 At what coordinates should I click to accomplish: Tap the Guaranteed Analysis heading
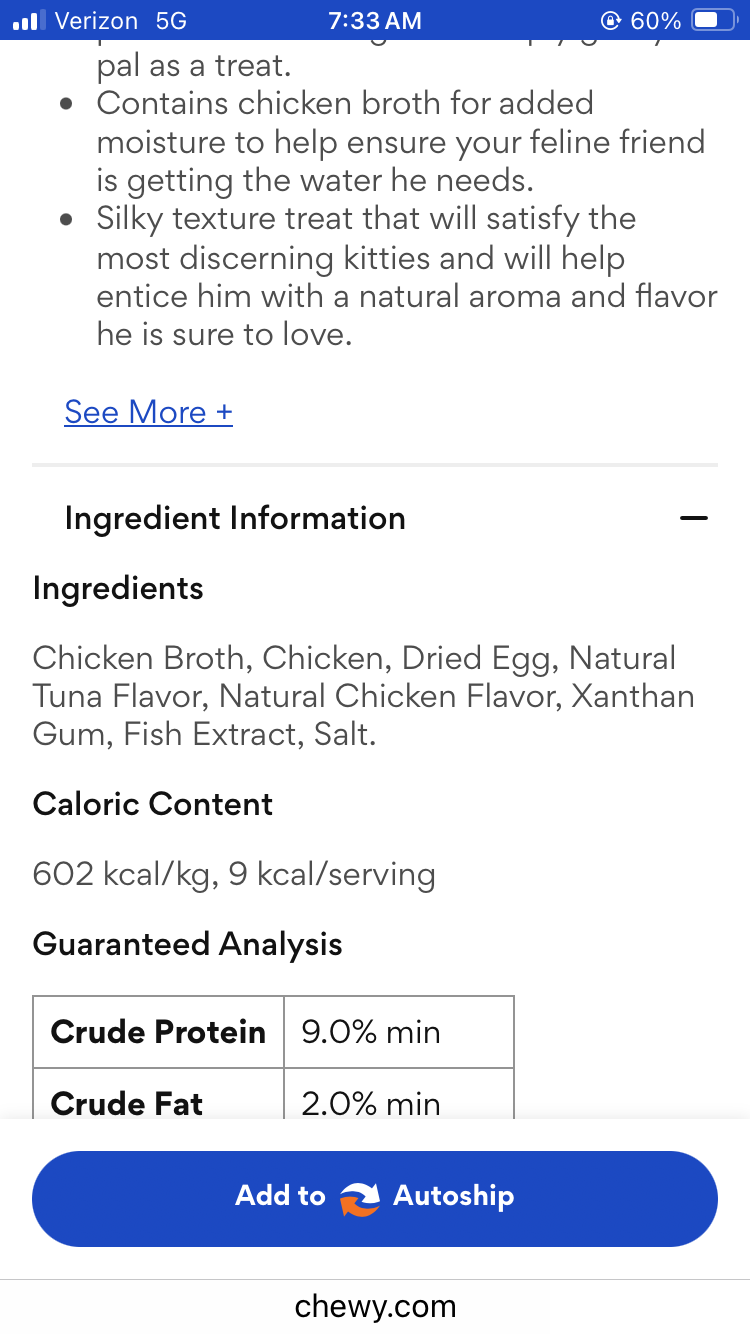coord(188,944)
